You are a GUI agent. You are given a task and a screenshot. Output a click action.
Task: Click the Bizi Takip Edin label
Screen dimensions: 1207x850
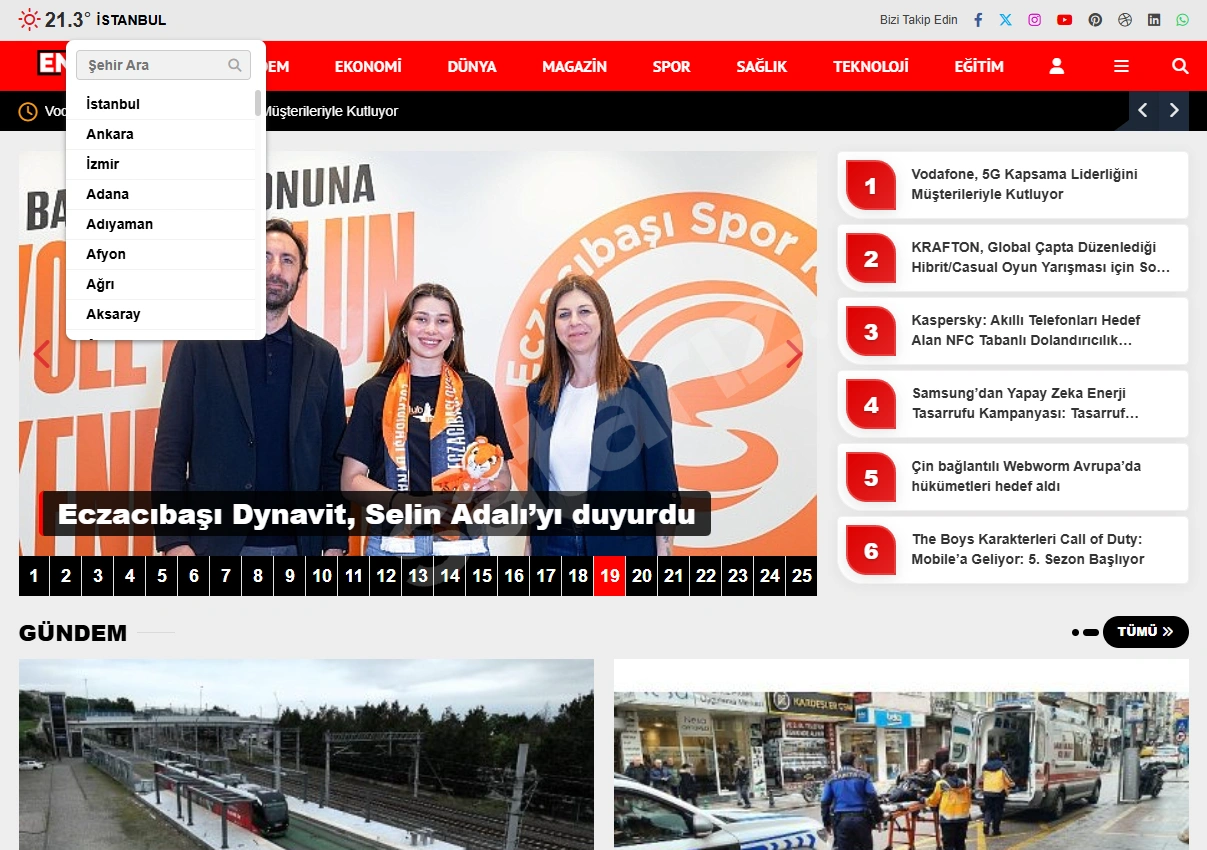(x=919, y=20)
